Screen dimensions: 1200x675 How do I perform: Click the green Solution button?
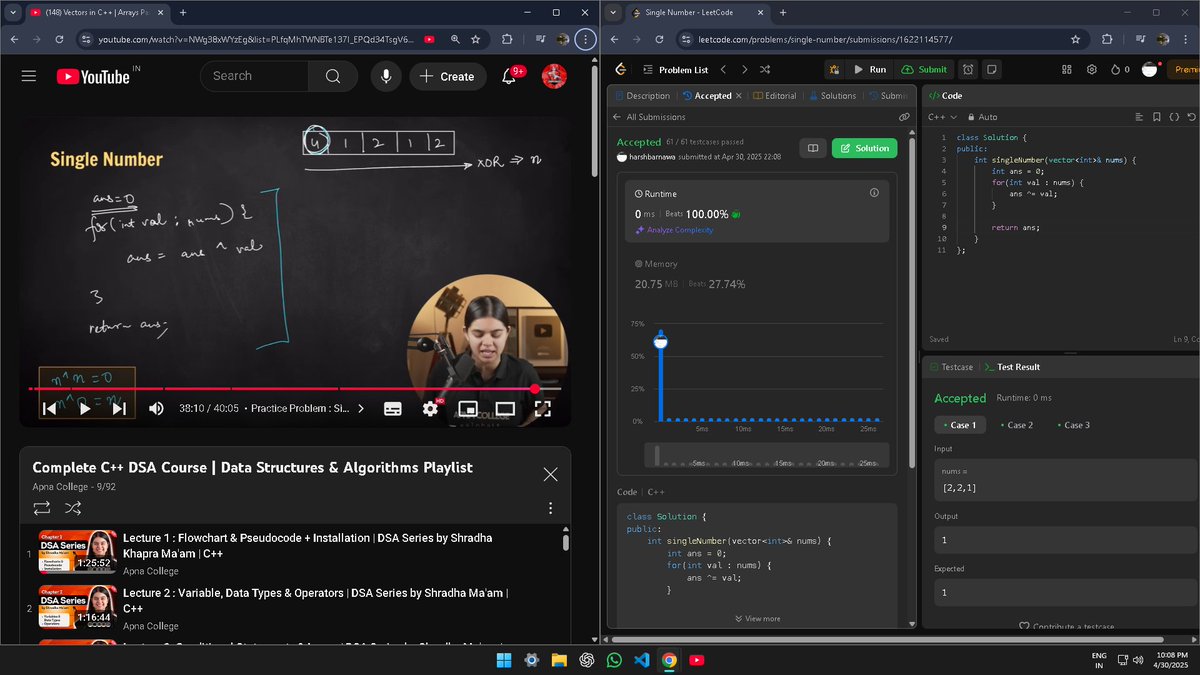pos(864,148)
